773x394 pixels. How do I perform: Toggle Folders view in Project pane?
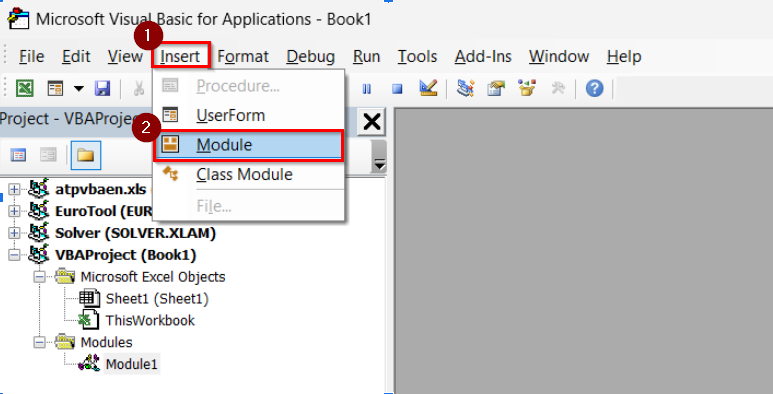86,155
